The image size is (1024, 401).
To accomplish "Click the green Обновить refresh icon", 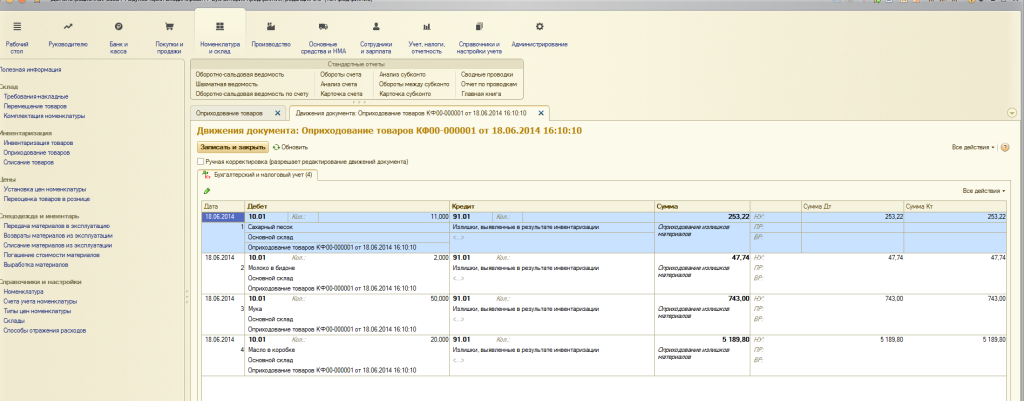I will pyautogui.click(x=276, y=148).
